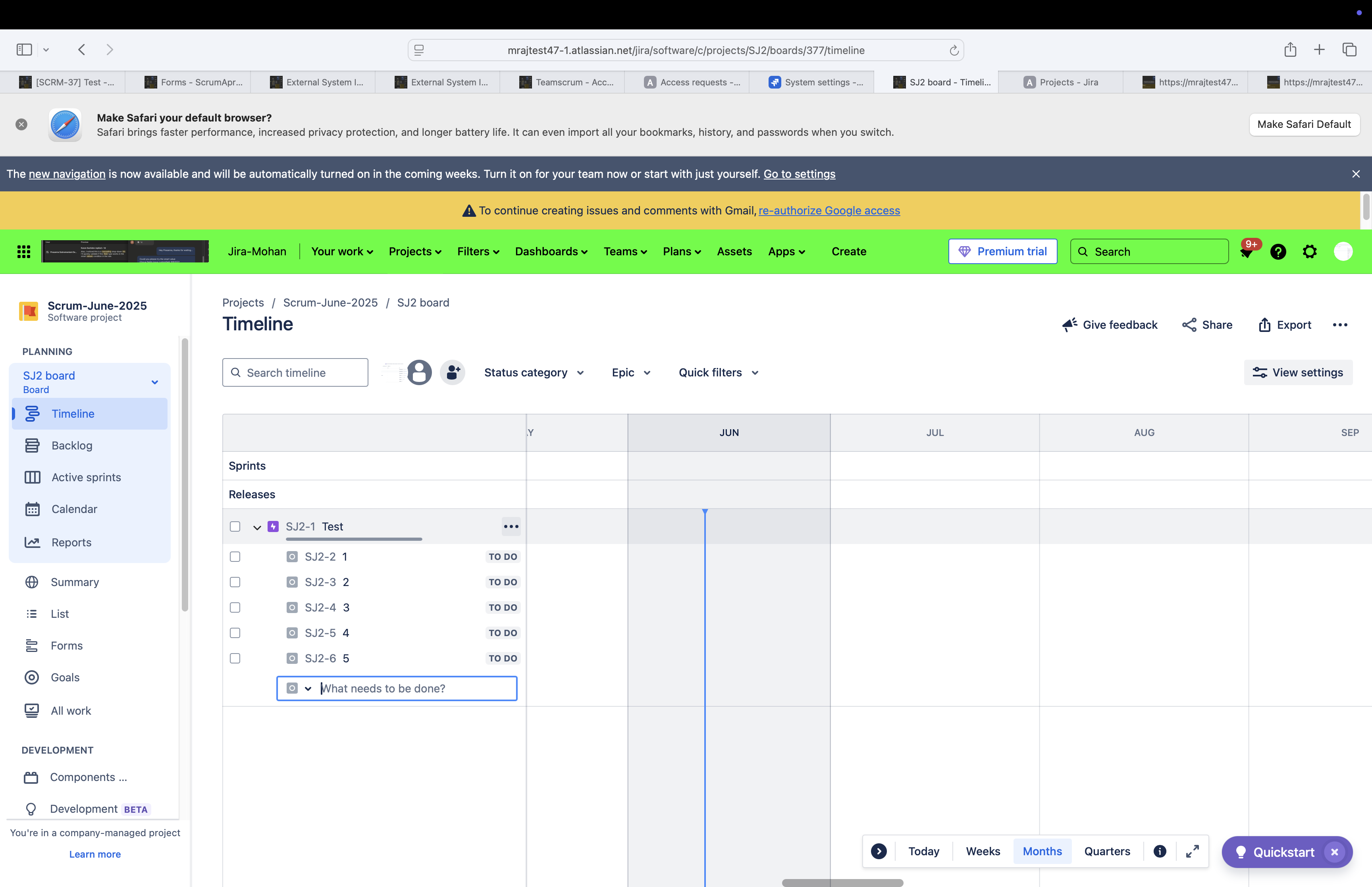Open the Backlog view
This screenshot has height=887, width=1372.
tap(71, 445)
